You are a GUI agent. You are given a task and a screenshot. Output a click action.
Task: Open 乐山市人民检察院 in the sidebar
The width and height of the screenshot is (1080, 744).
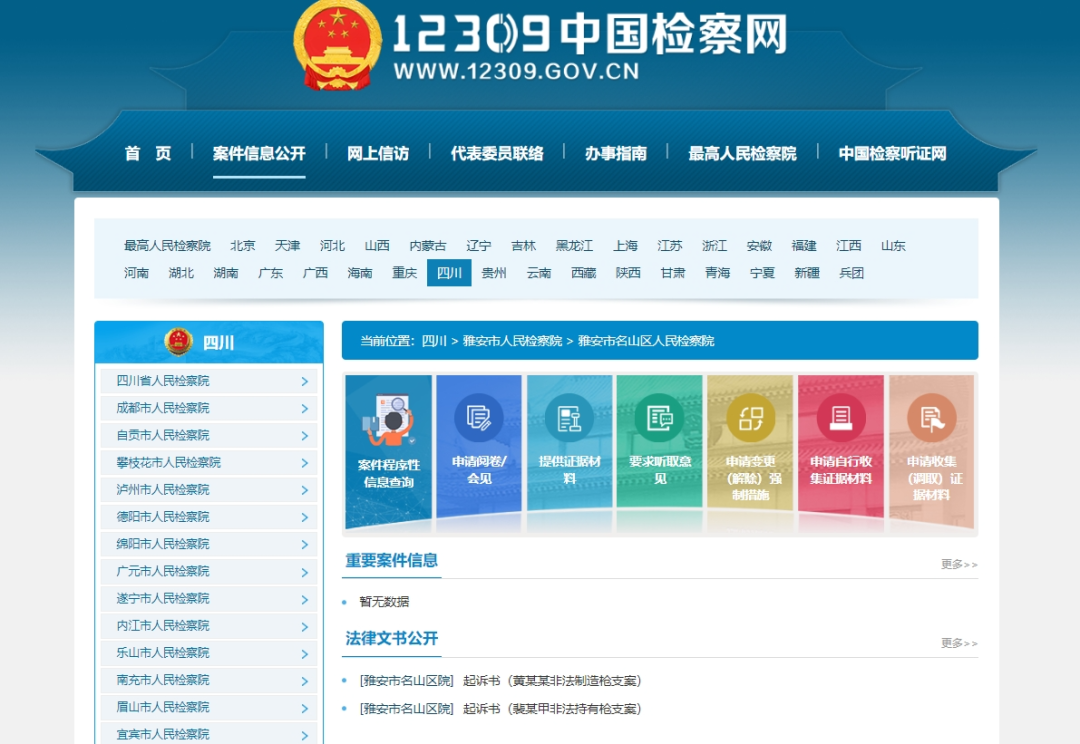[209, 653]
